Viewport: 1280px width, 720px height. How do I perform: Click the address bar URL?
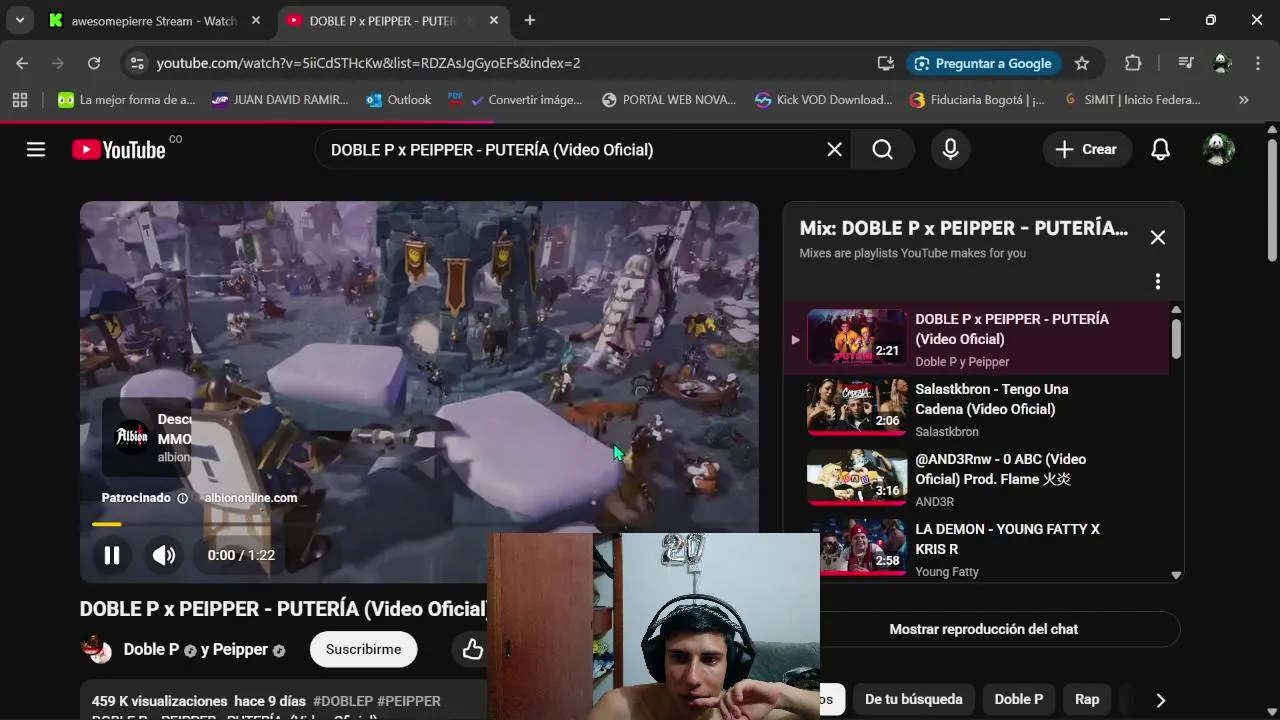(368, 63)
